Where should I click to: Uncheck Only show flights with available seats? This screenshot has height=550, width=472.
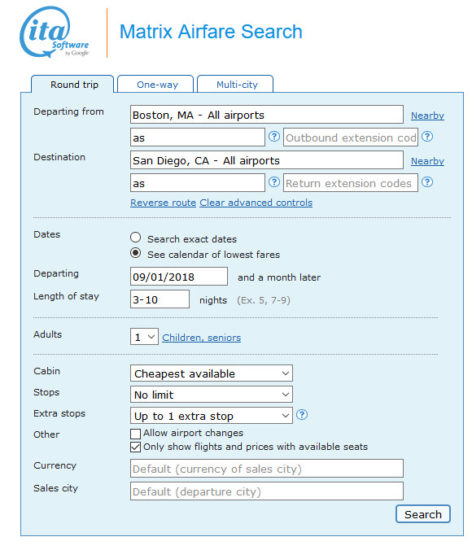(135, 447)
